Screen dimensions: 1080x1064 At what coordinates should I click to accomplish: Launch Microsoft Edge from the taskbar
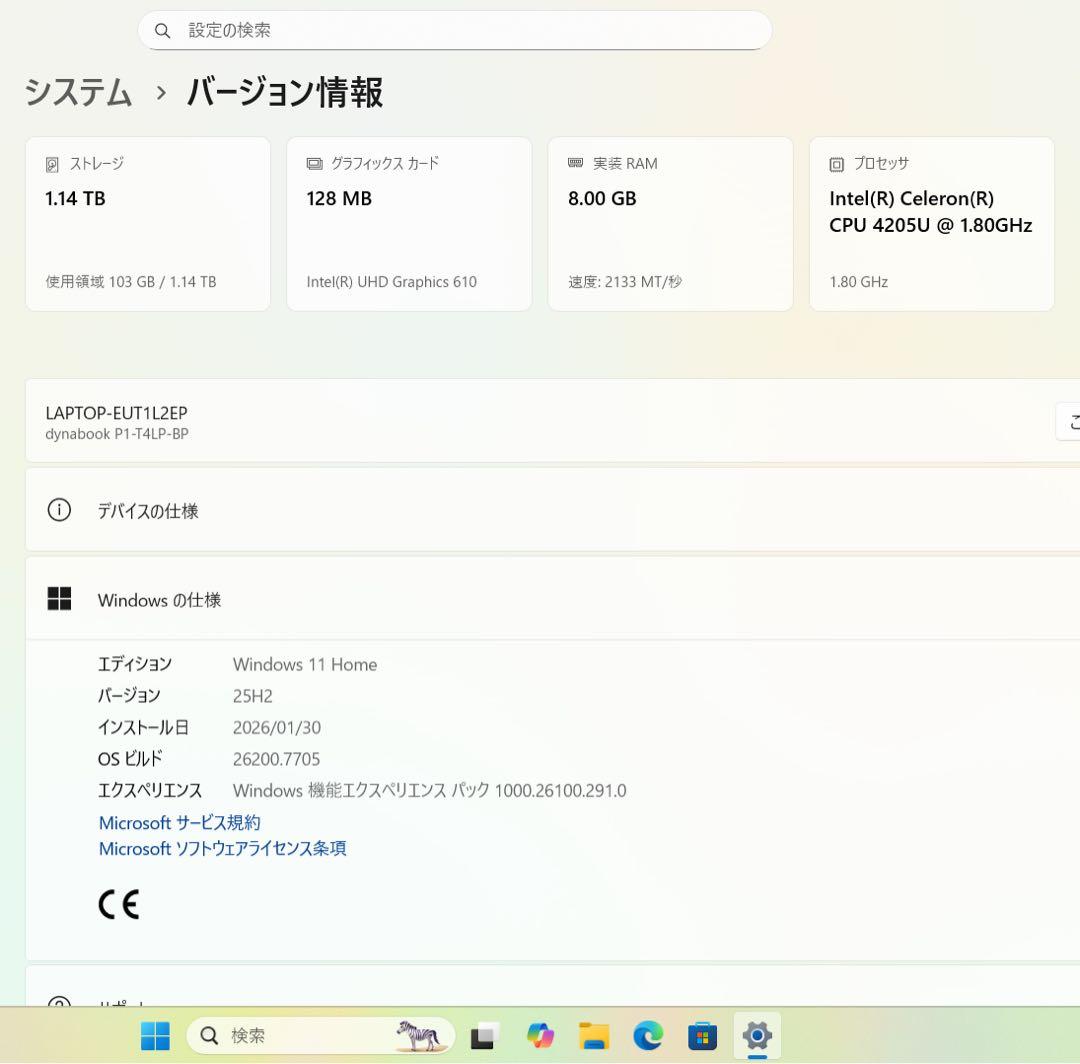pyautogui.click(x=648, y=1036)
